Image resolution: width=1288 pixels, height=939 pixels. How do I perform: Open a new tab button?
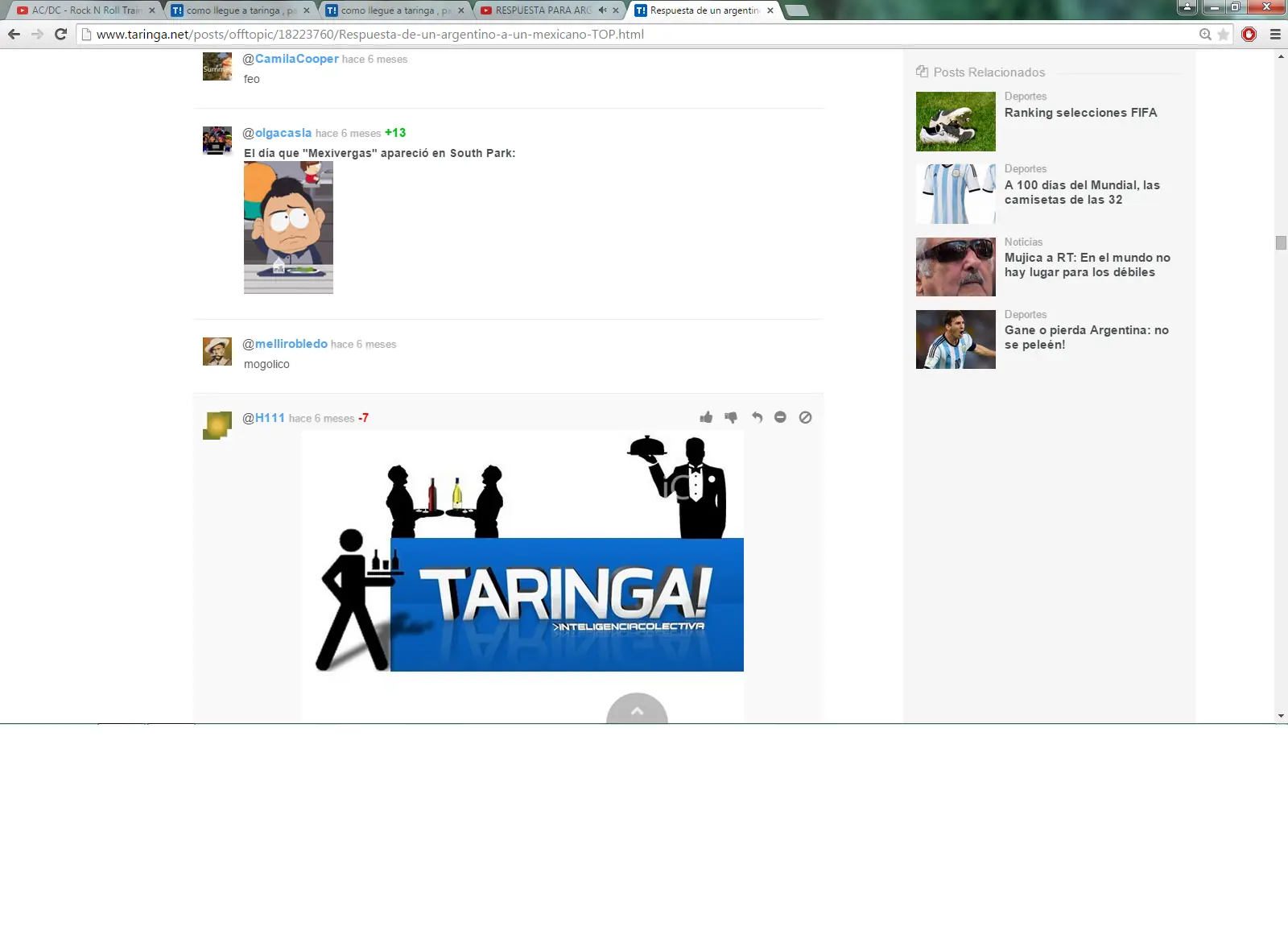[x=796, y=10]
